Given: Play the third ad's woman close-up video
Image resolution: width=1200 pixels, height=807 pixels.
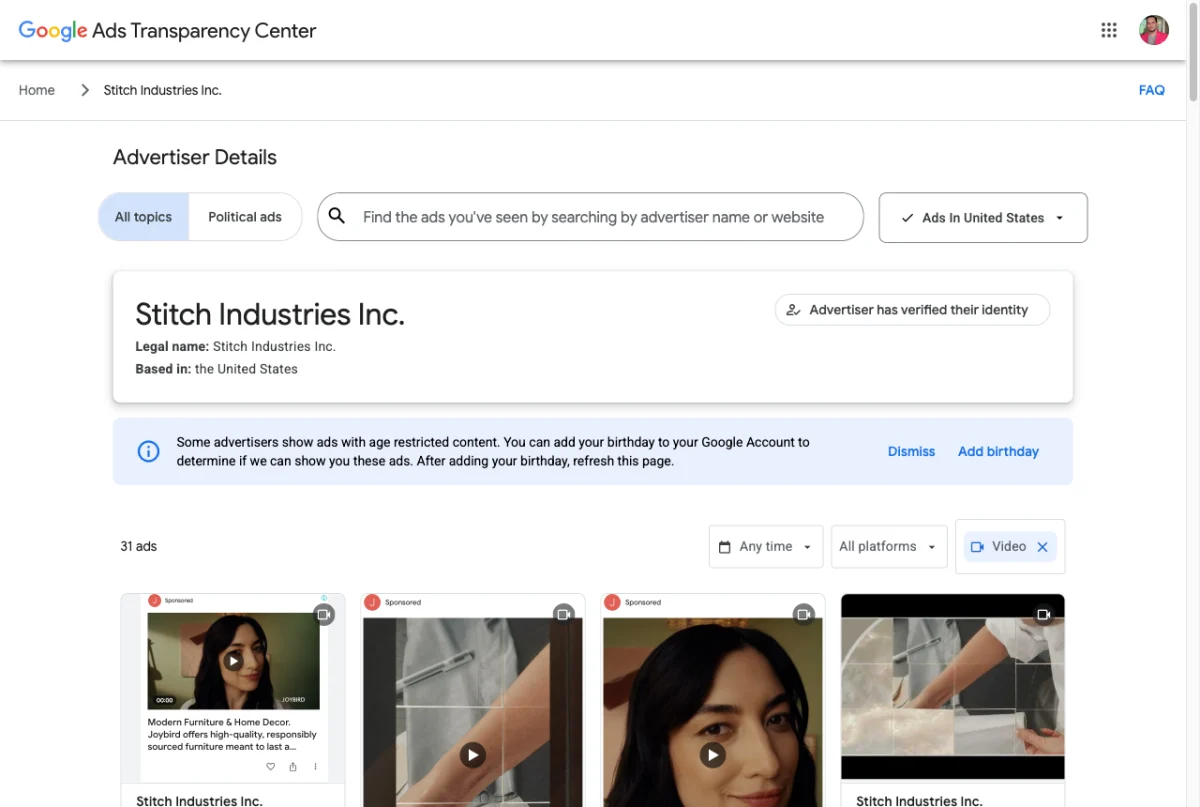Looking at the screenshot, I should click(x=712, y=755).
